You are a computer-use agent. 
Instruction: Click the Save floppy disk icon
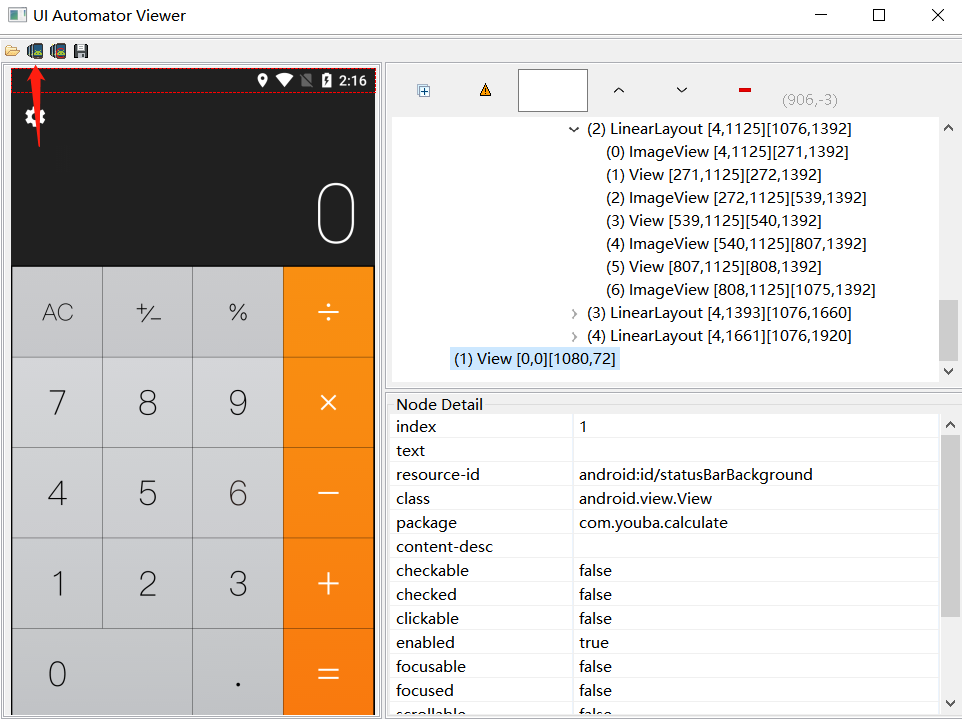tap(81, 51)
